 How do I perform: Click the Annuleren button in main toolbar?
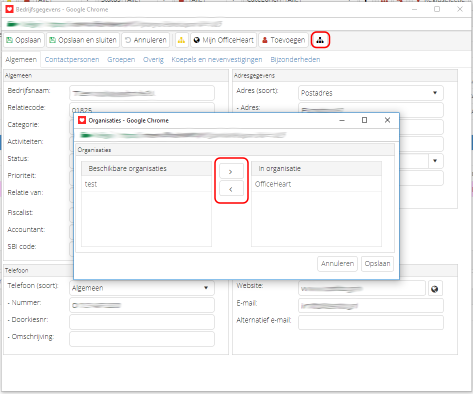coord(146,40)
